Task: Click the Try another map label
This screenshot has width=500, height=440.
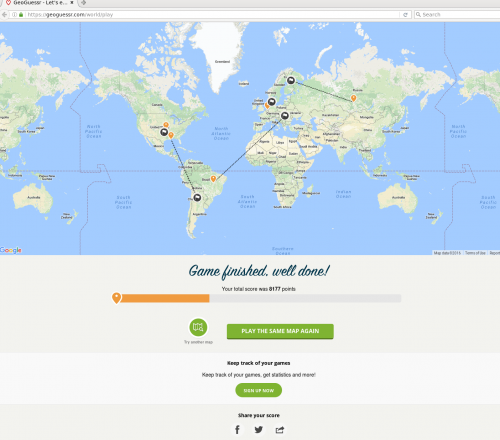Action: tap(198, 342)
